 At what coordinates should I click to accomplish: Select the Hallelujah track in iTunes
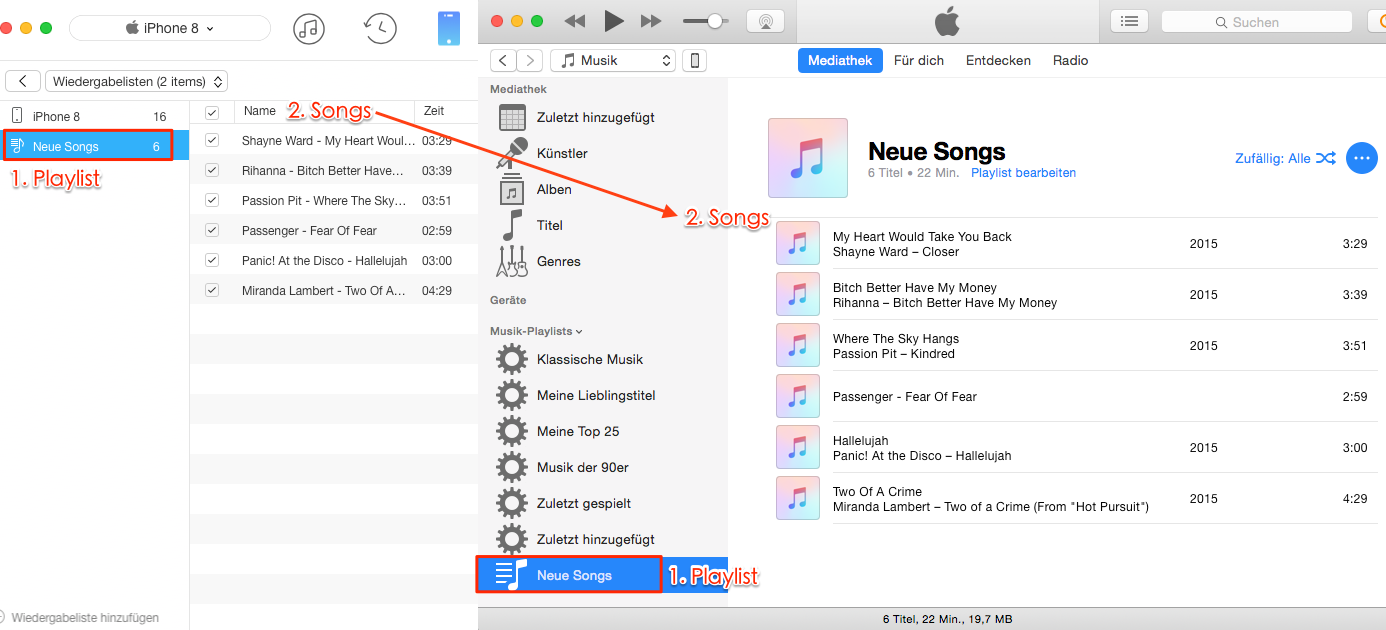[1076, 447]
